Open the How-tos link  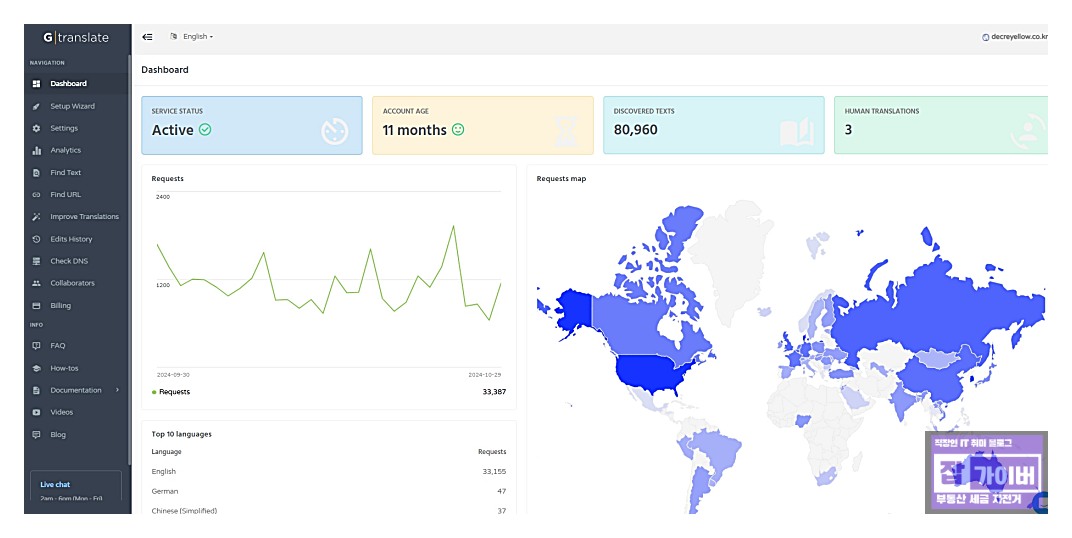(64, 368)
